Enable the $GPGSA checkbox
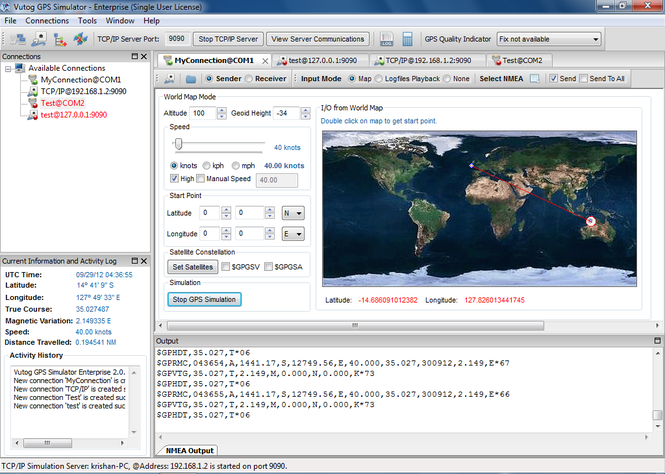665x474 pixels. 268,267
